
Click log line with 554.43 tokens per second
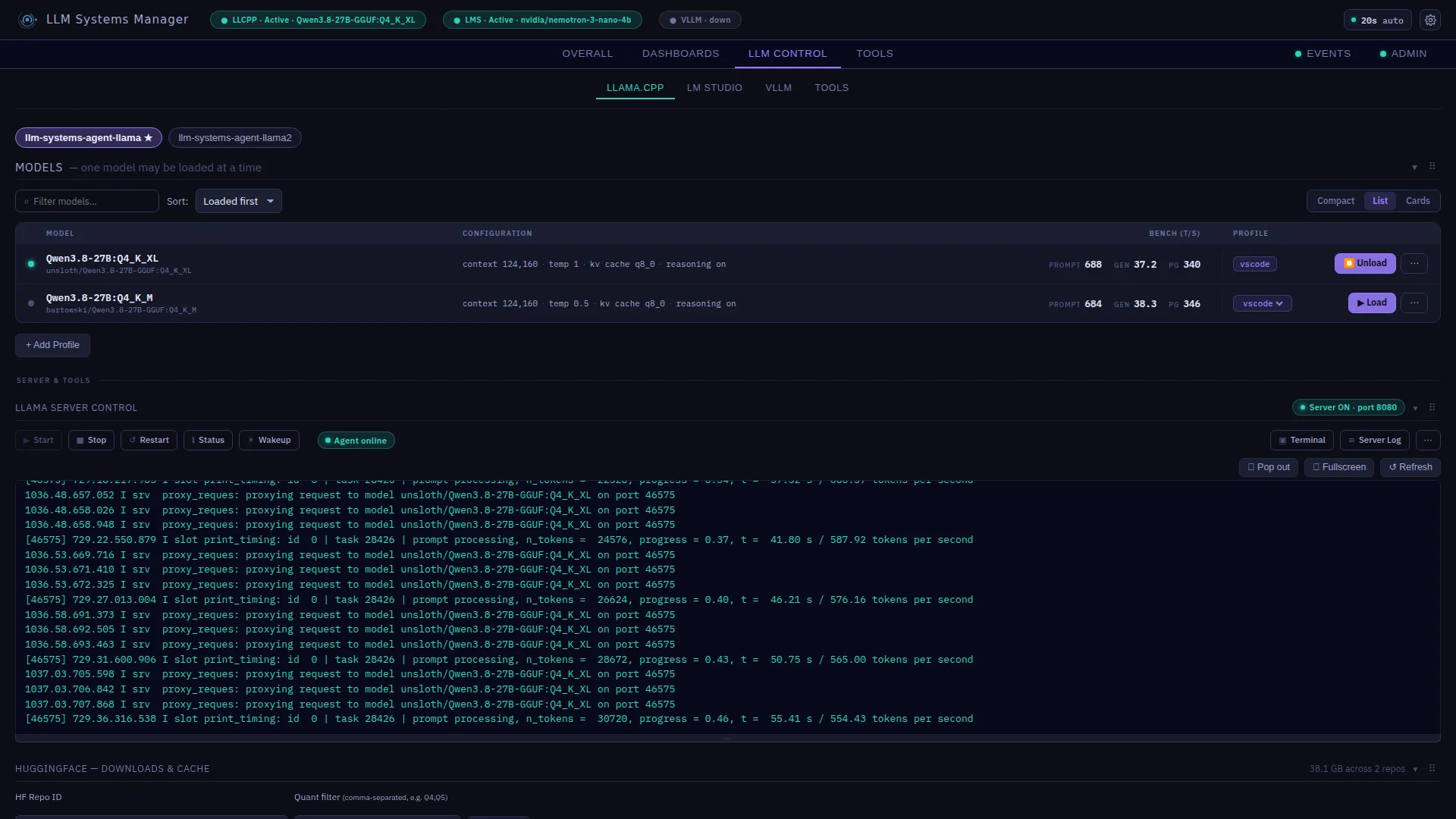(499, 719)
